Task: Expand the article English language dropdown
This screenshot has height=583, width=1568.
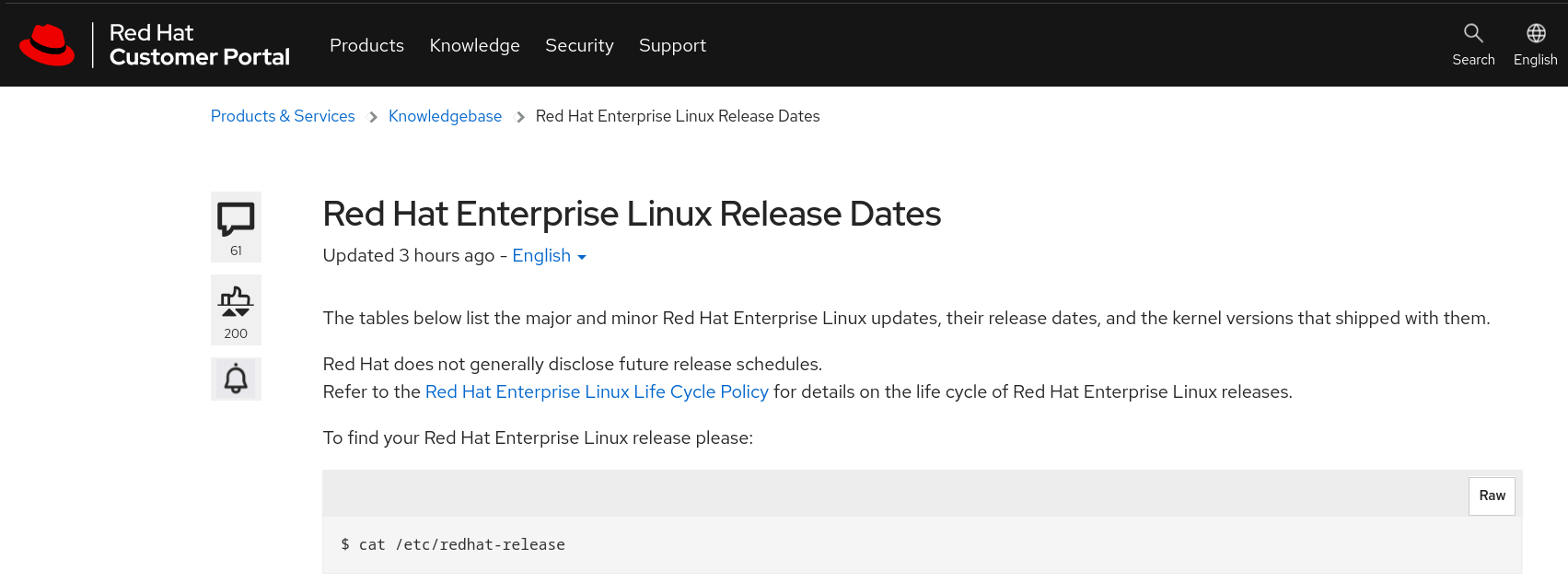Action: (x=549, y=256)
